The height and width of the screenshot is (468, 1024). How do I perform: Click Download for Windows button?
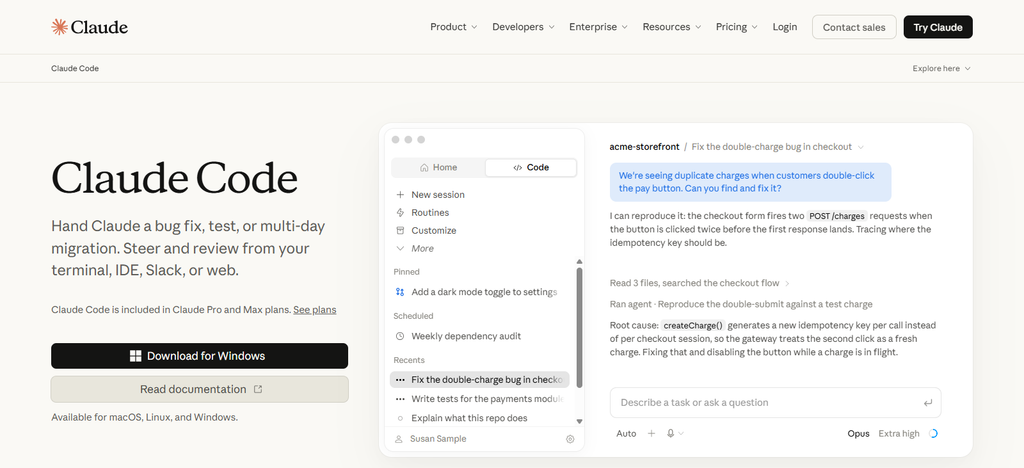(199, 356)
